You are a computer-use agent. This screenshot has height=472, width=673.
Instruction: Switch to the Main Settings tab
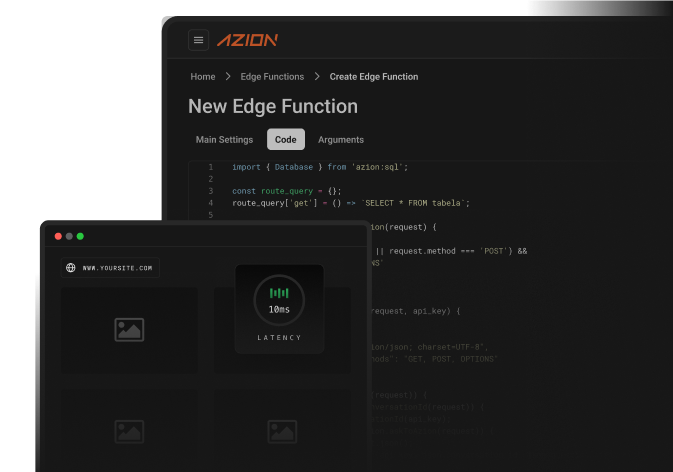tap(225, 140)
